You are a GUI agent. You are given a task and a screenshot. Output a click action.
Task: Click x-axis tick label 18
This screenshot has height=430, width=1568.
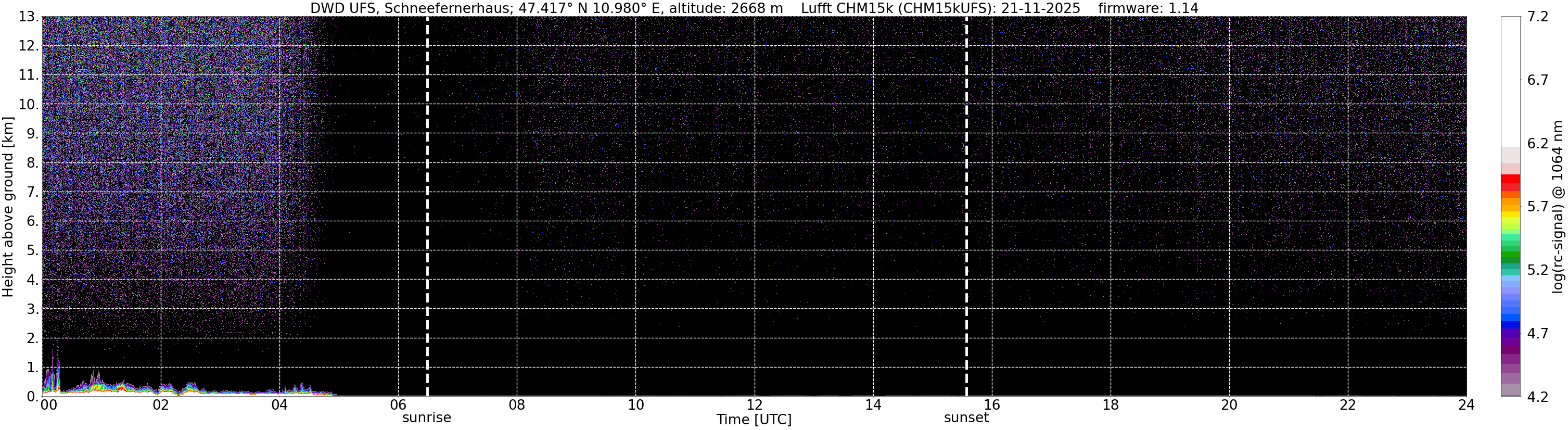[x=1110, y=405]
